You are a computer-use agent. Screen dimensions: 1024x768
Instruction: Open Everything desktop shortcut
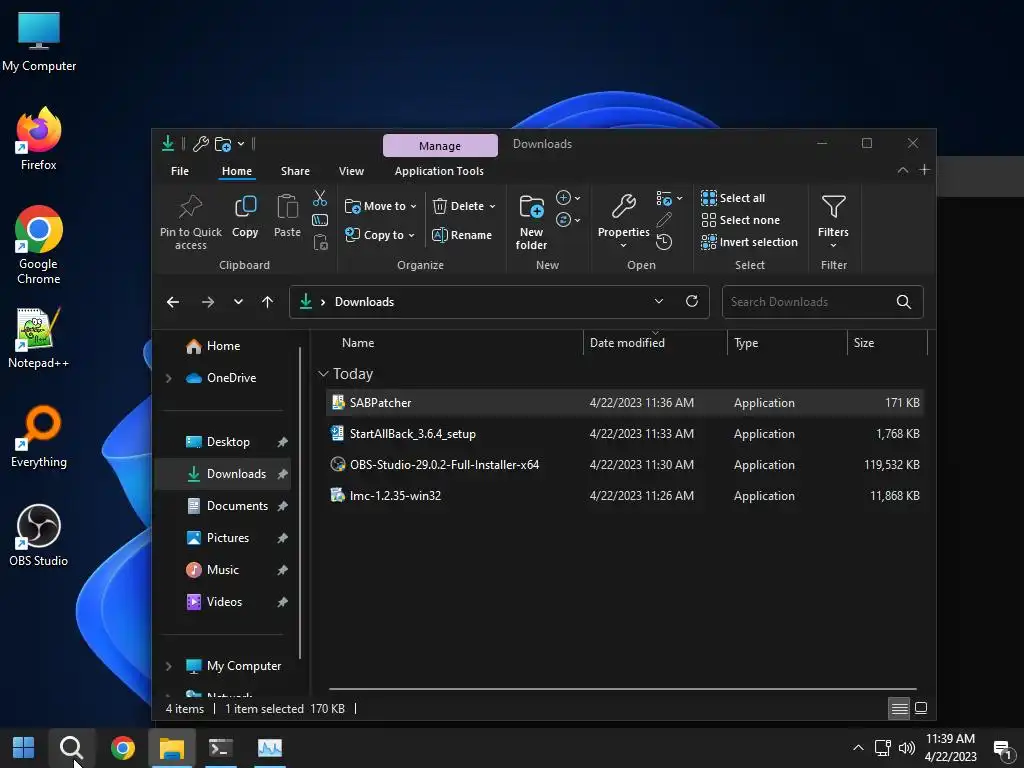point(39,437)
